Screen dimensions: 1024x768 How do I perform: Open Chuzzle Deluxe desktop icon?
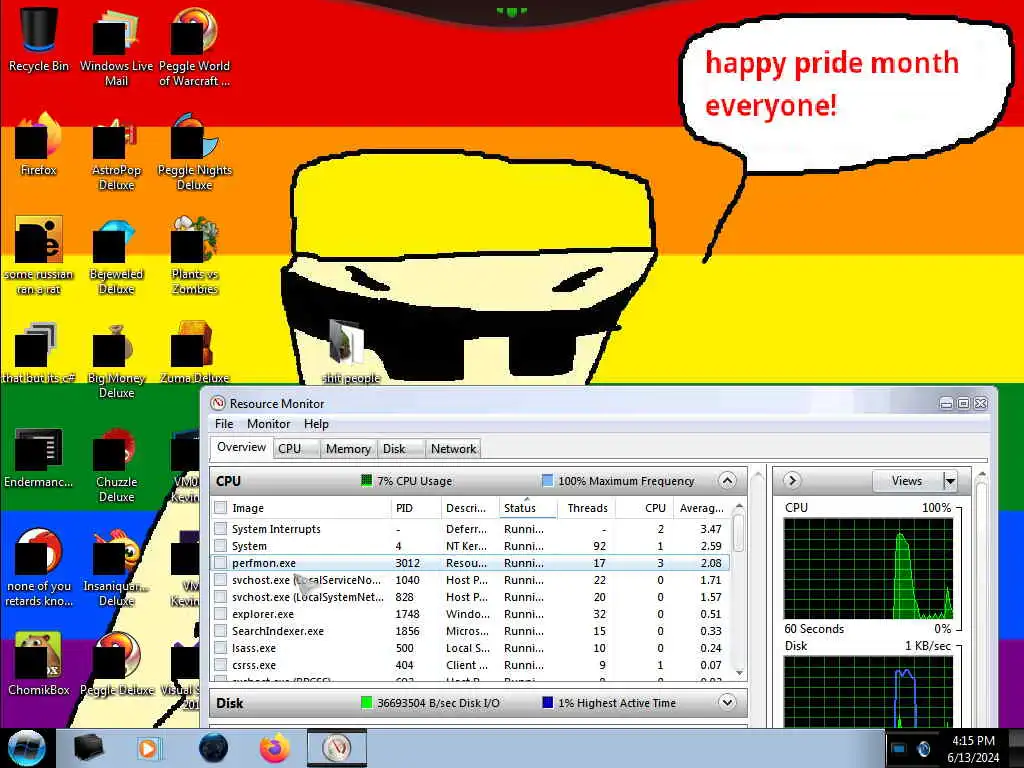[116, 465]
